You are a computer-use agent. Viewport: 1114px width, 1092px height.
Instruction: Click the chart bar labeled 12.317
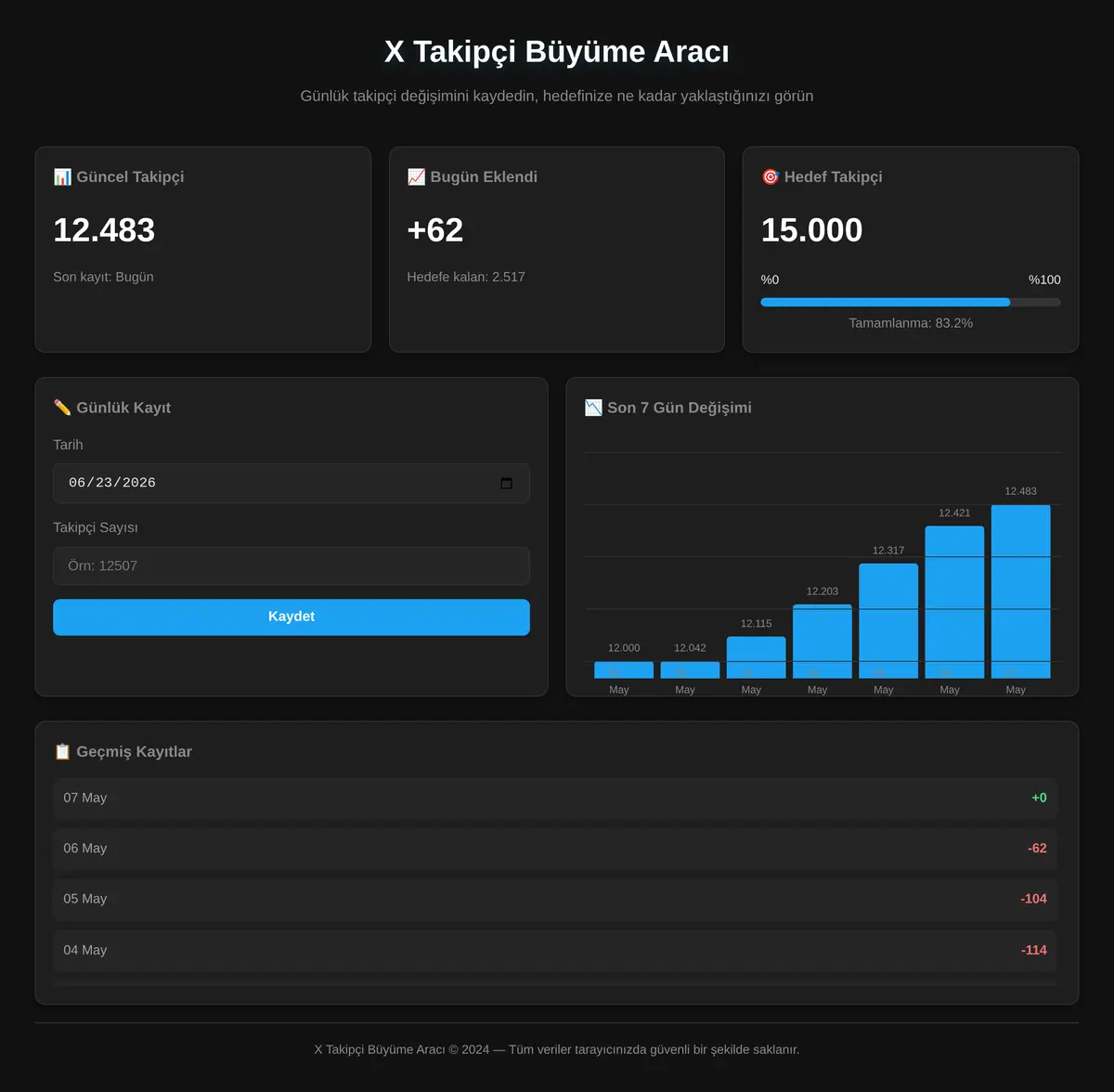pyautogui.click(x=888, y=620)
